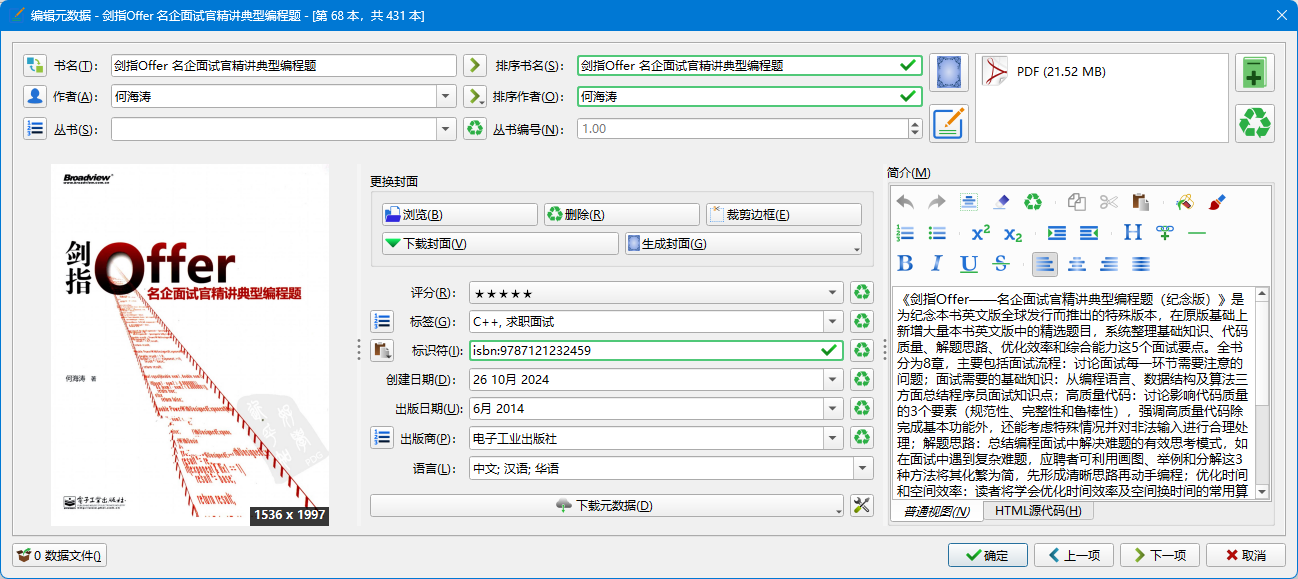The image size is (1298, 579).
Task: Toggle underline formatting
Action: coord(969,264)
